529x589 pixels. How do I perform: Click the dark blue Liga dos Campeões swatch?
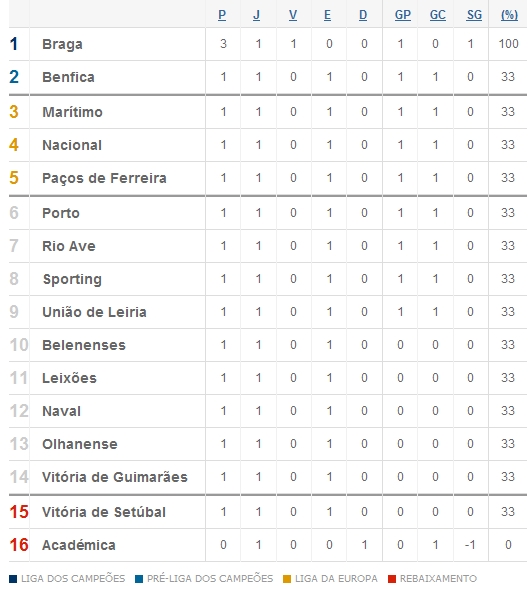pyautogui.click(x=13, y=579)
